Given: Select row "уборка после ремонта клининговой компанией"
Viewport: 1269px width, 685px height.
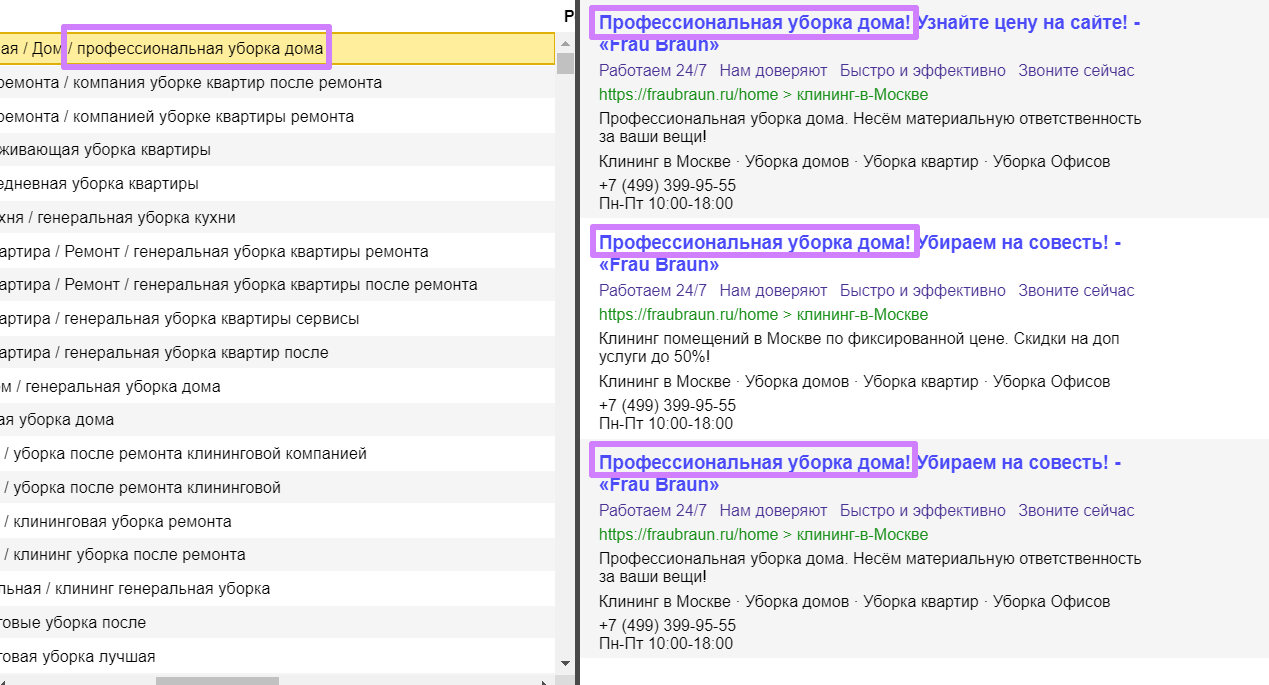Looking at the screenshot, I should (x=277, y=453).
